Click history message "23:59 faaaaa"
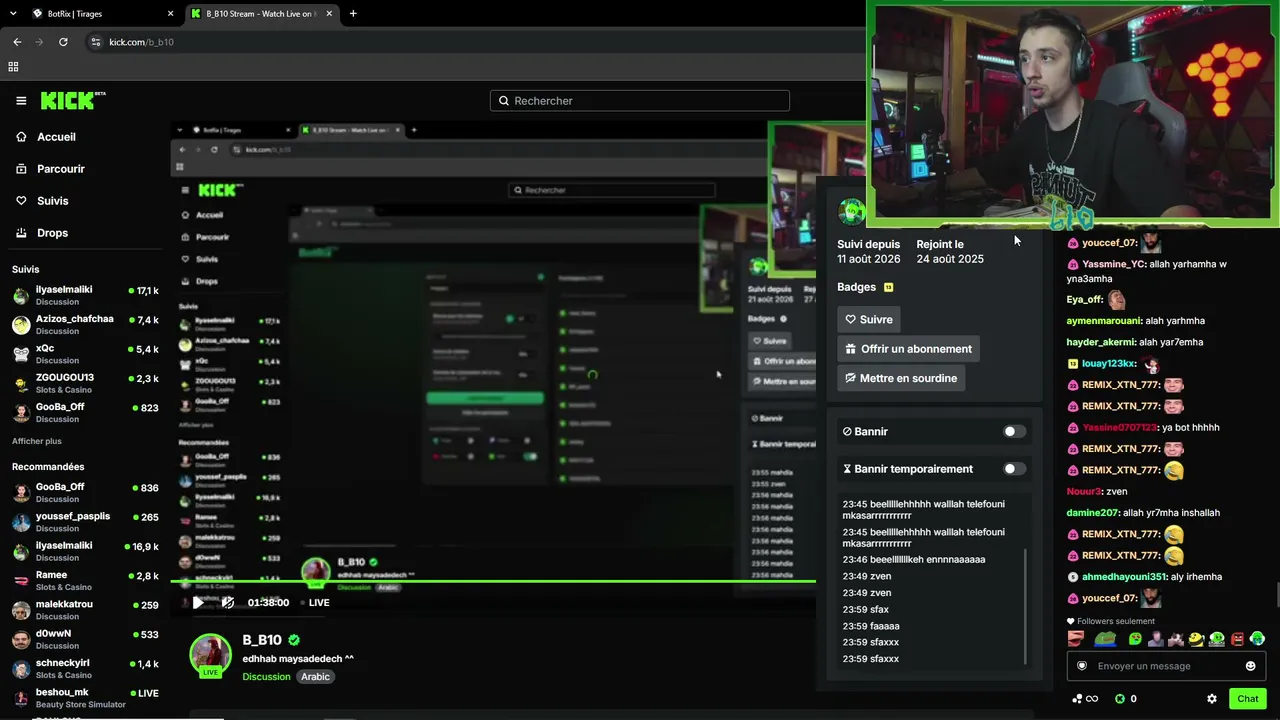This screenshot has width=1280, height=720. pyautogui.click(x=871, y=626)
